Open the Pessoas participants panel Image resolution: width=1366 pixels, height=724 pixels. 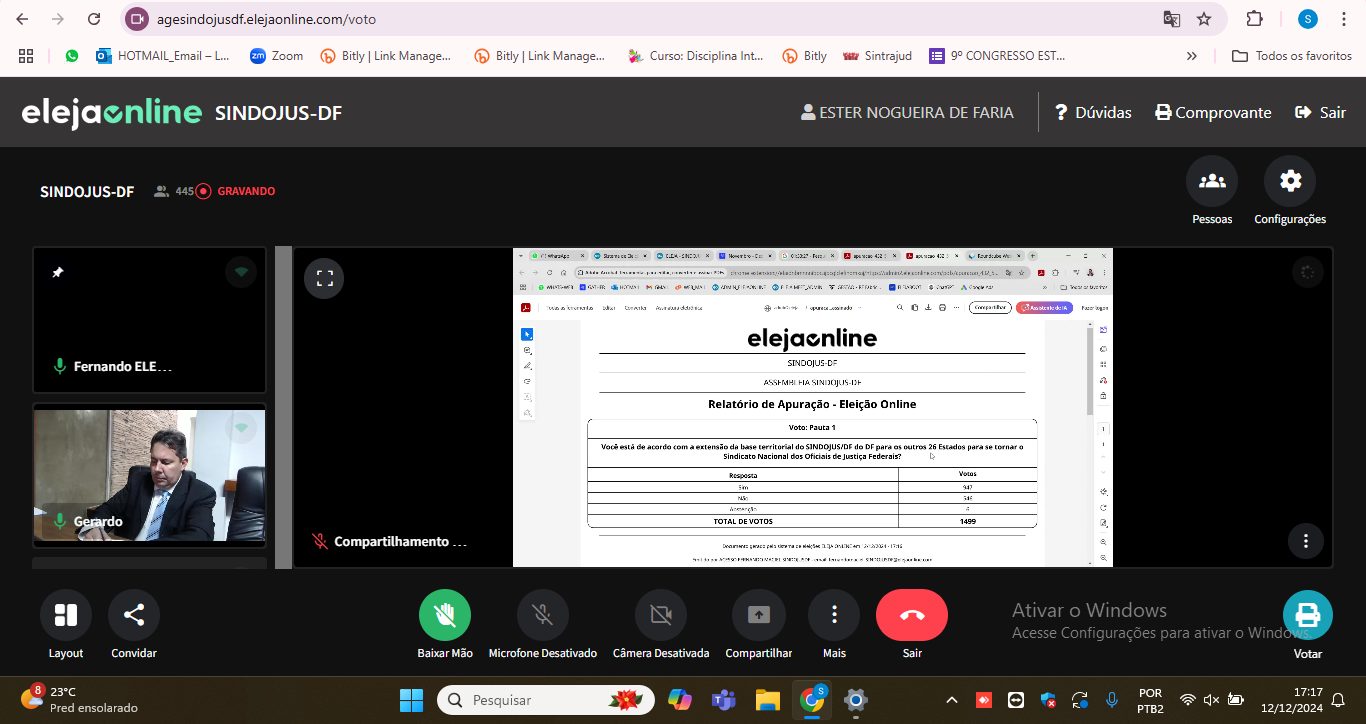[x=1211, y=182]
